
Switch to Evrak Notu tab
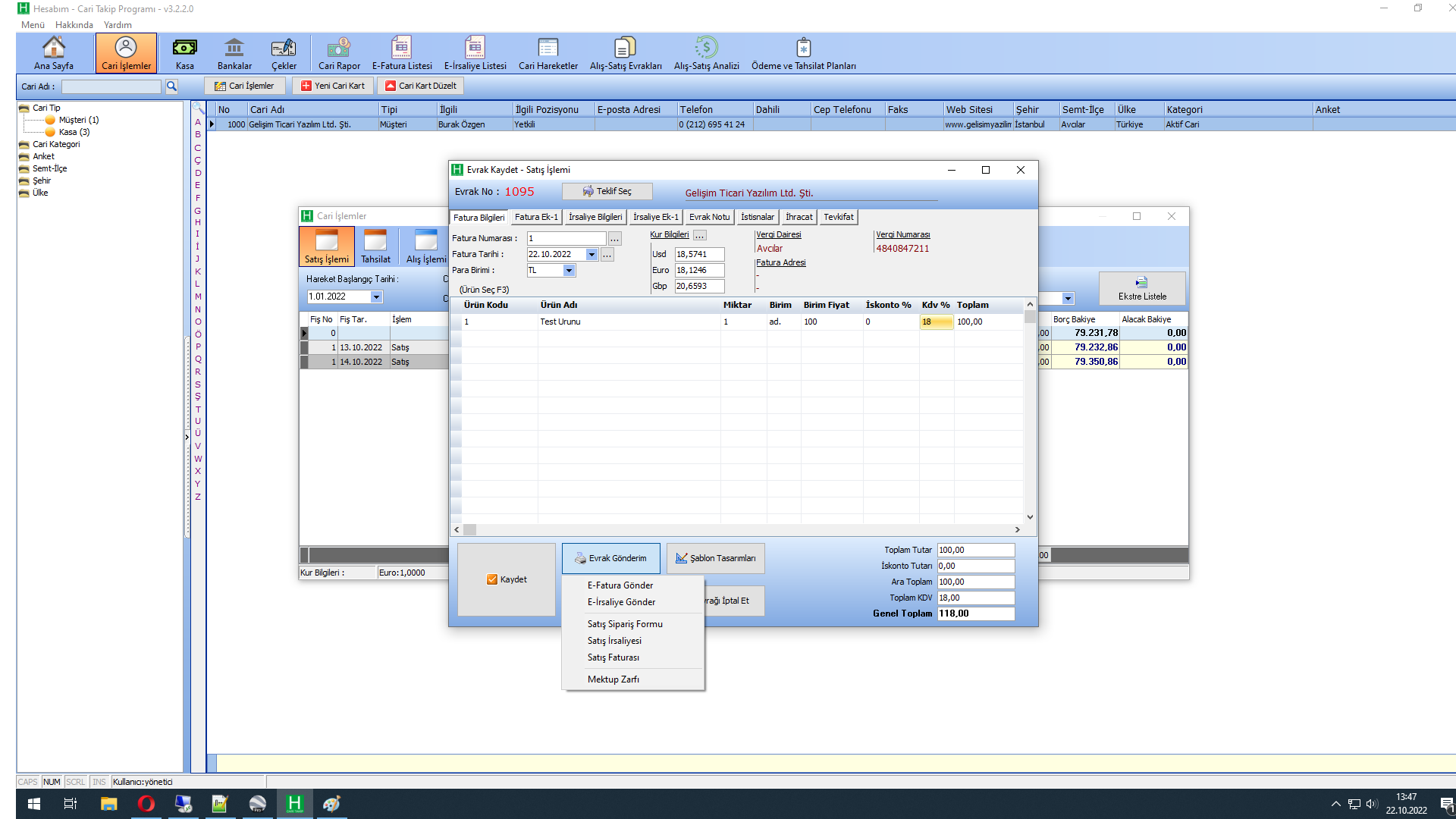pyautogui.click(x=709, y=218)
